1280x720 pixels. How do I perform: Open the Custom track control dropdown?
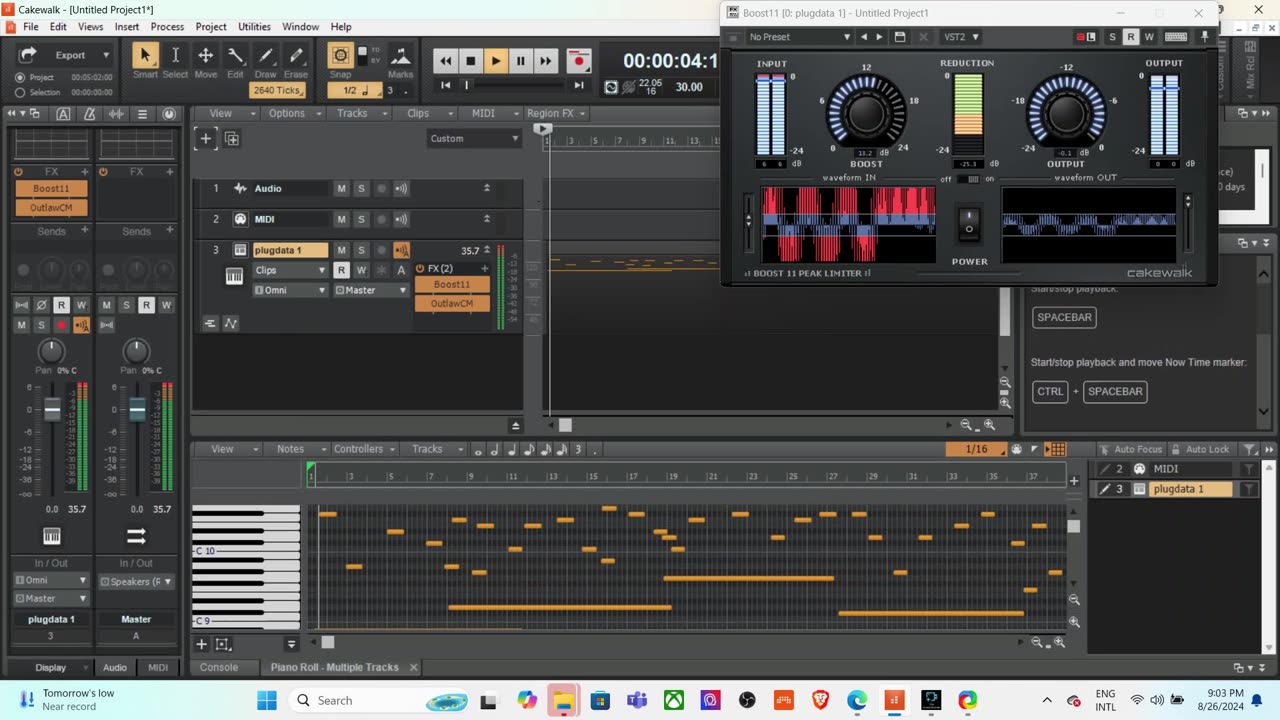coord(474,138)
